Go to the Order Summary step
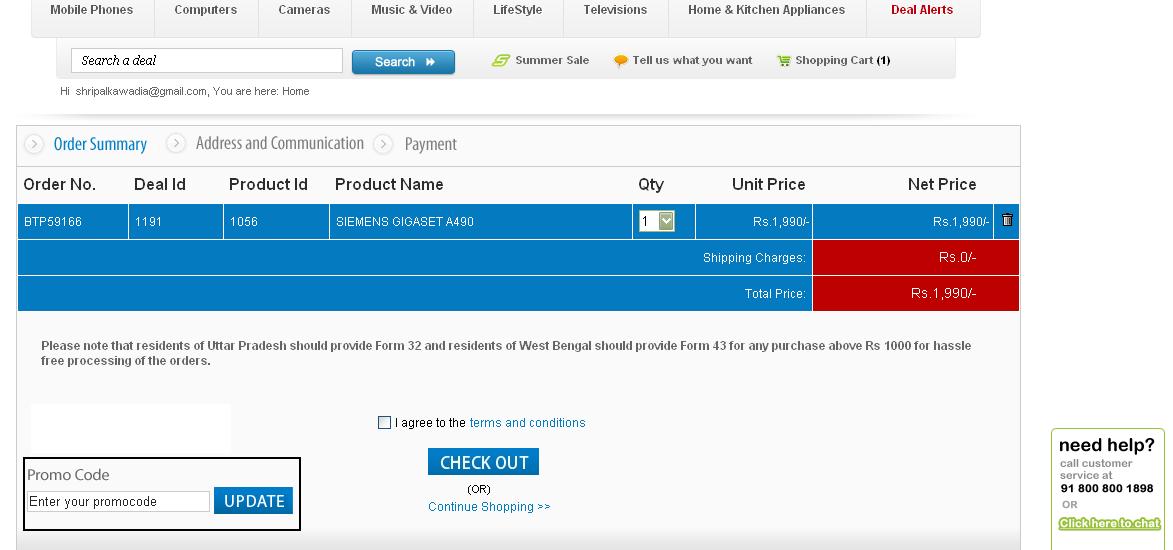 [x=100, y=144]
